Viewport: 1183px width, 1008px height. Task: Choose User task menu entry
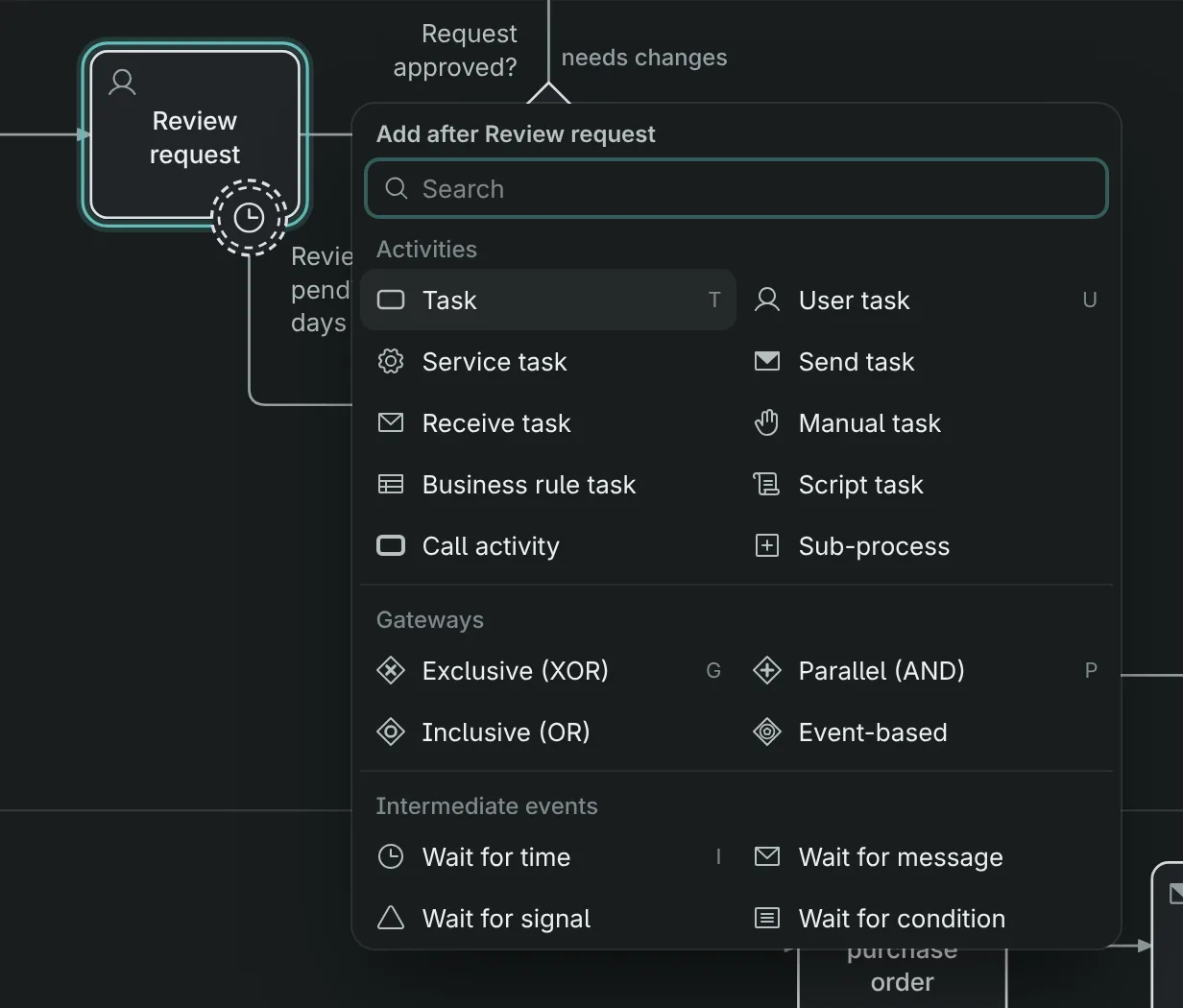925,300
